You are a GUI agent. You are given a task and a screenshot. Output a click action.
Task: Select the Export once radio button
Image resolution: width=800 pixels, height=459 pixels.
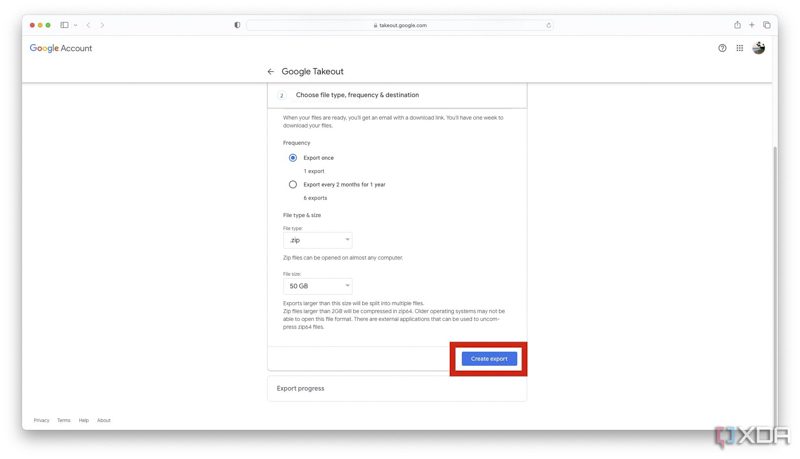[293, 158]
